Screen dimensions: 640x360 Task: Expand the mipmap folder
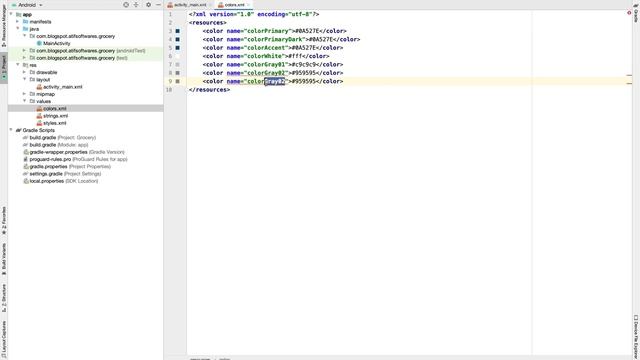(x=24, y=94)
